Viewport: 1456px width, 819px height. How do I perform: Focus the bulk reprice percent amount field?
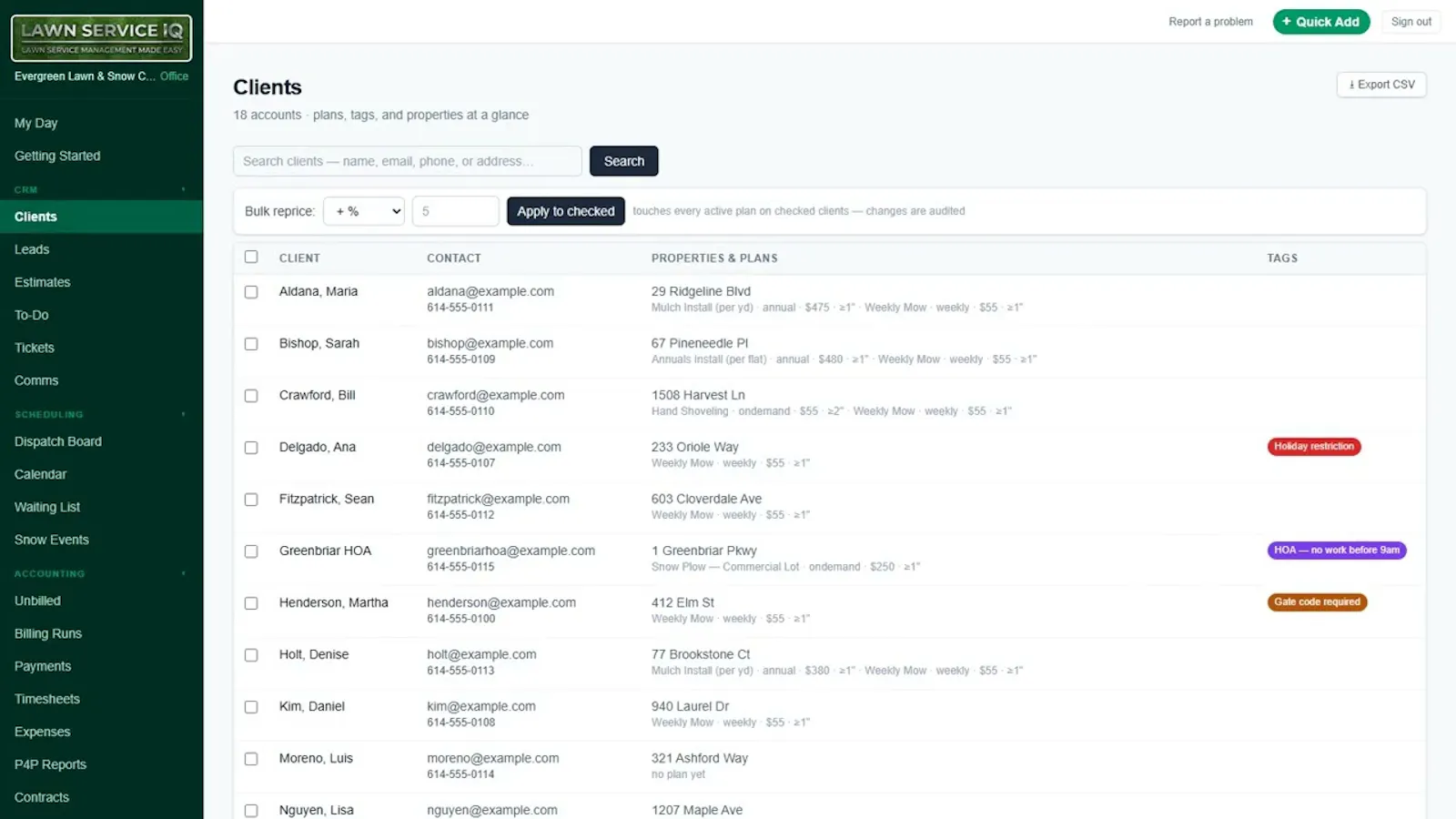(455, 211)
